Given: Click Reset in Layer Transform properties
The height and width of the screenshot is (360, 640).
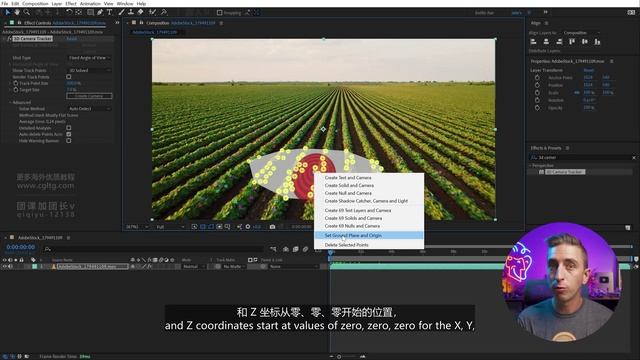Looking at the screenshot, I should pyautogui.click(x=589, y=70).
